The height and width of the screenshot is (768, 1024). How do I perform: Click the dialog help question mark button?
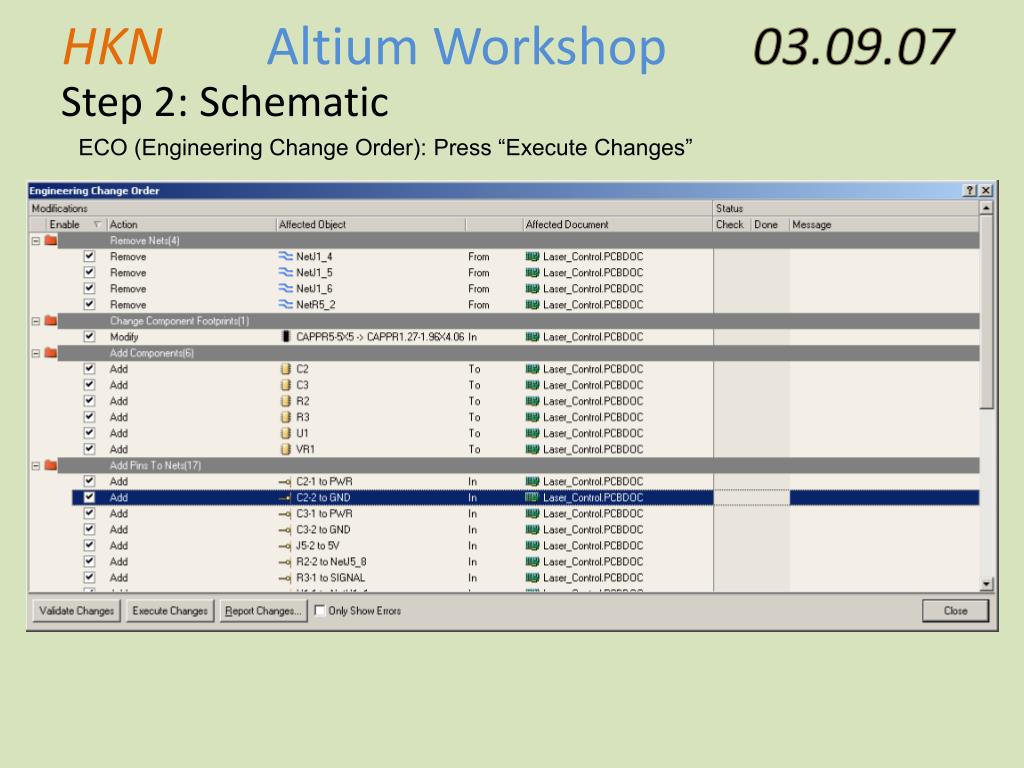(x=970, y=190)
